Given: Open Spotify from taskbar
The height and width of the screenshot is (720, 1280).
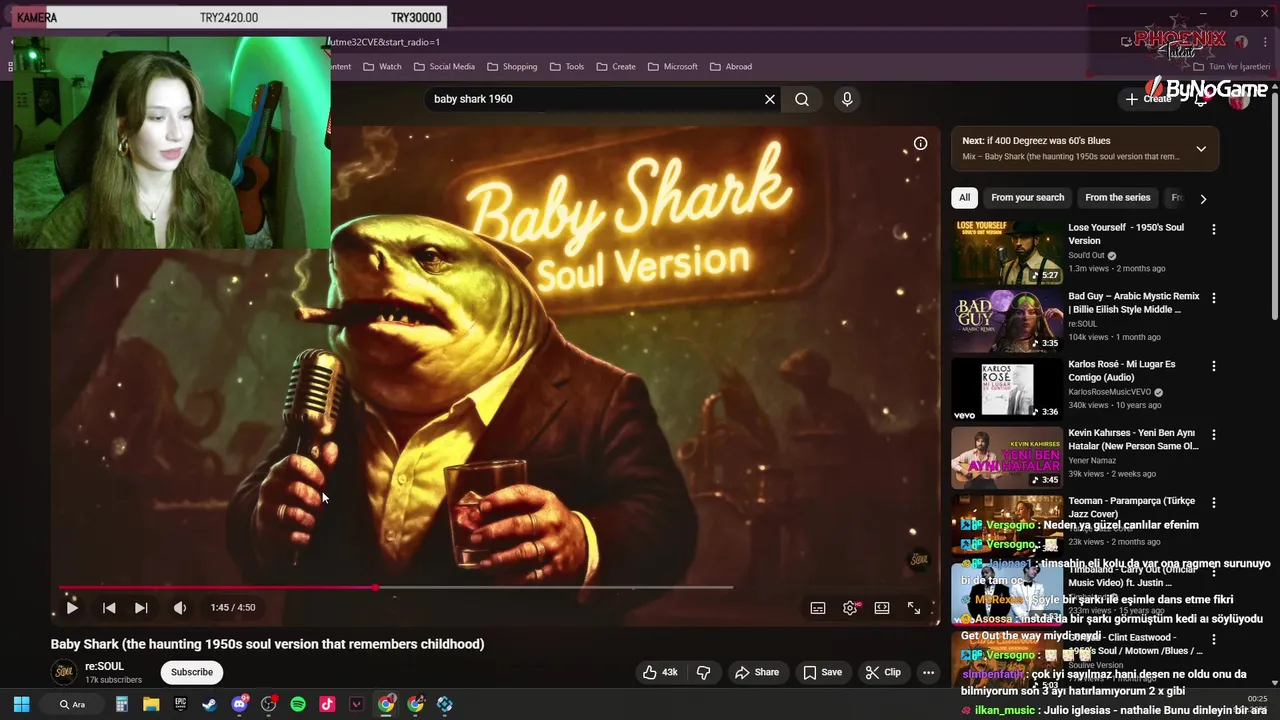Looking at the screenshot, I should pos(298,704).
